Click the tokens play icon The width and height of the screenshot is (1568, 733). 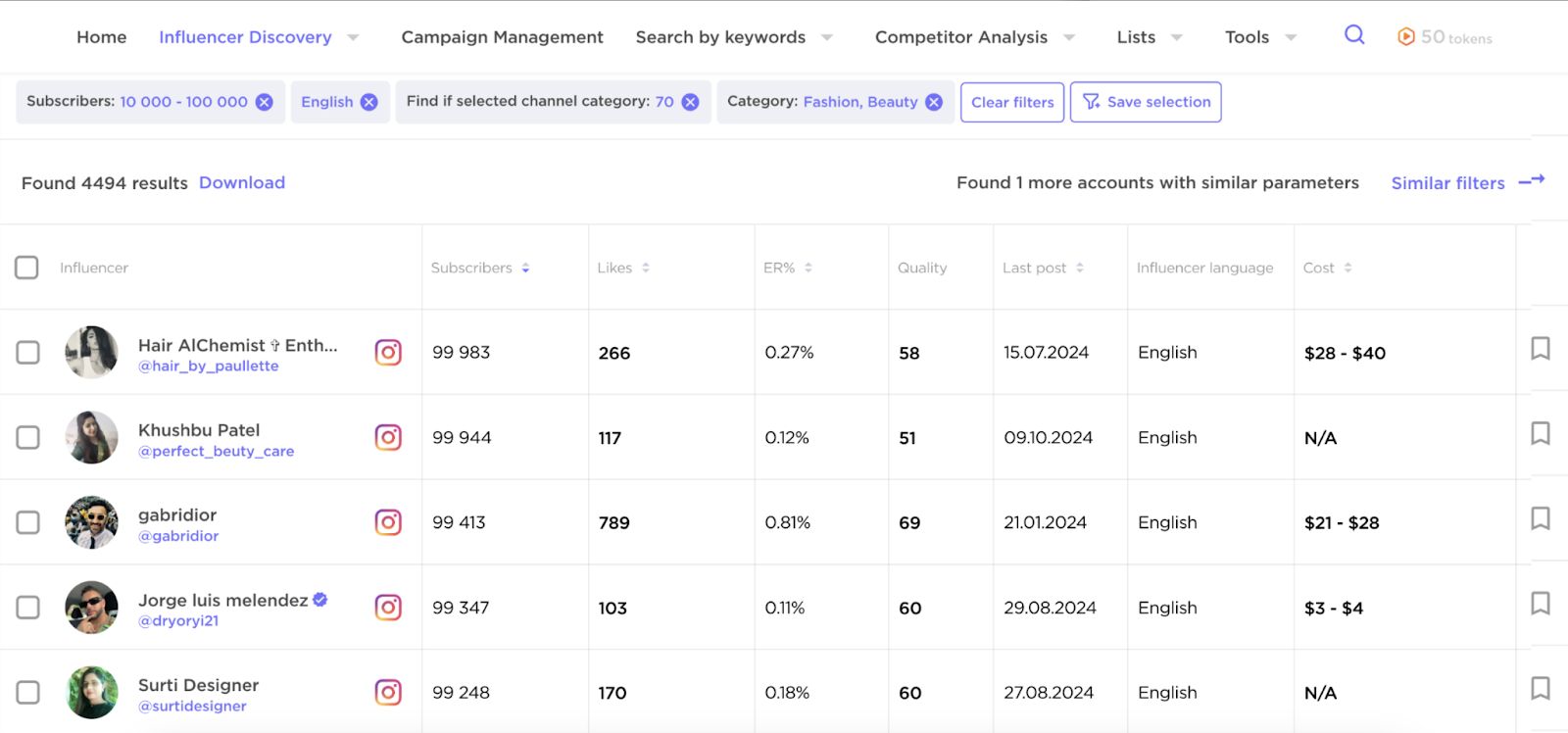pos(1406,36)
